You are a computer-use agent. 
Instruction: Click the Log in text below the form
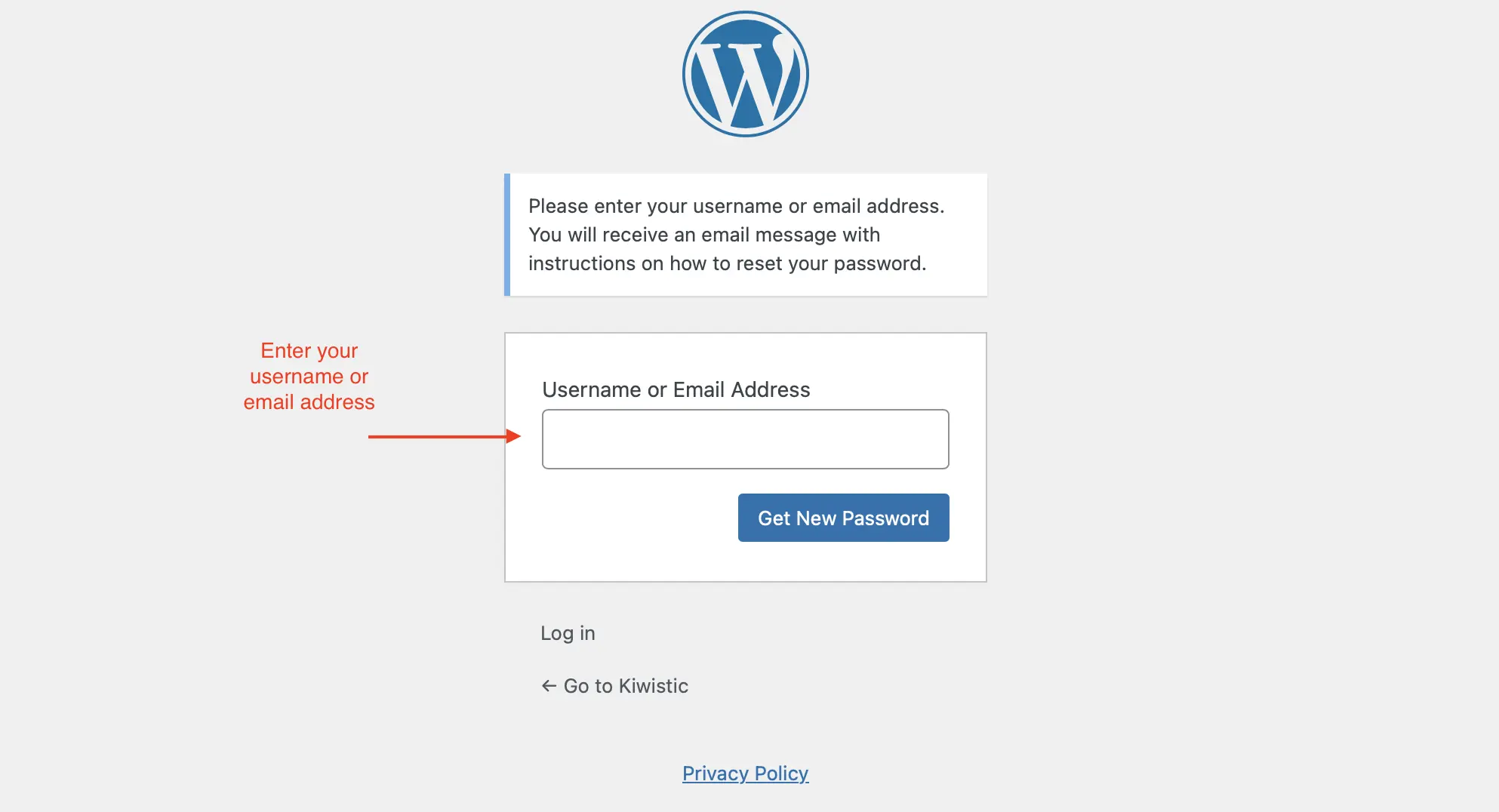coord(567,633)
